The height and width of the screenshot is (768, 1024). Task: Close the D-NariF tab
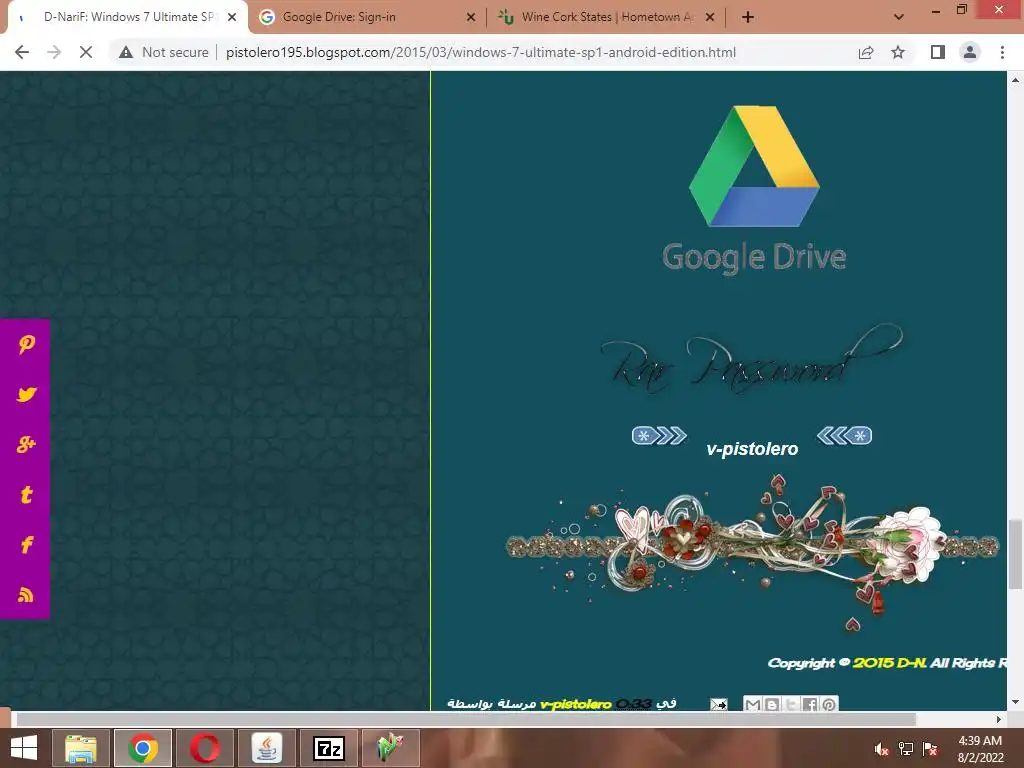click(x=232, y=17)
